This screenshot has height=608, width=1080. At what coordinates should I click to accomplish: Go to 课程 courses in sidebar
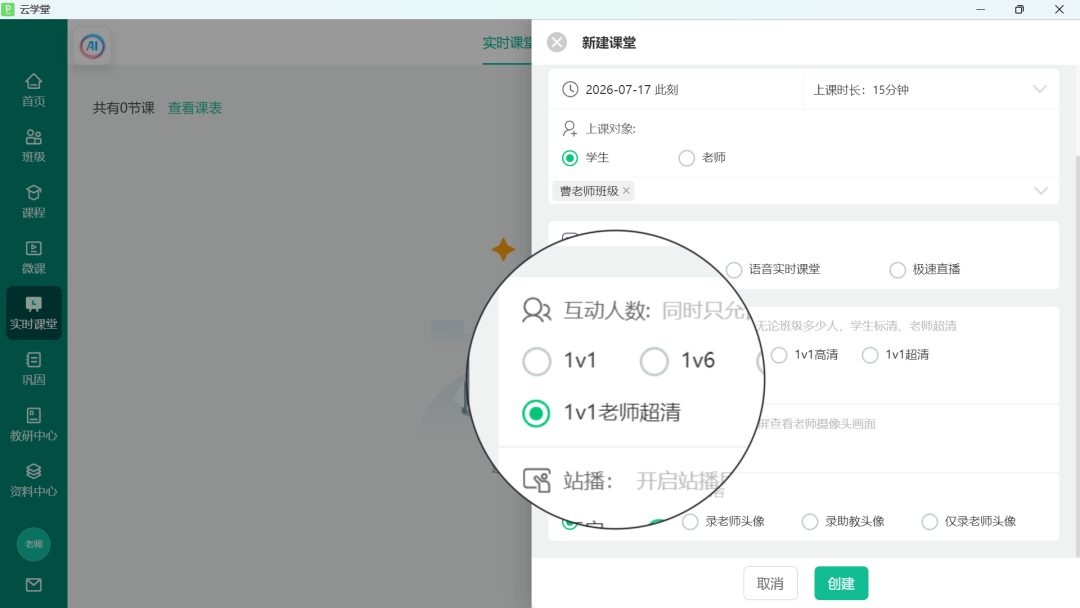click(33, 202)
